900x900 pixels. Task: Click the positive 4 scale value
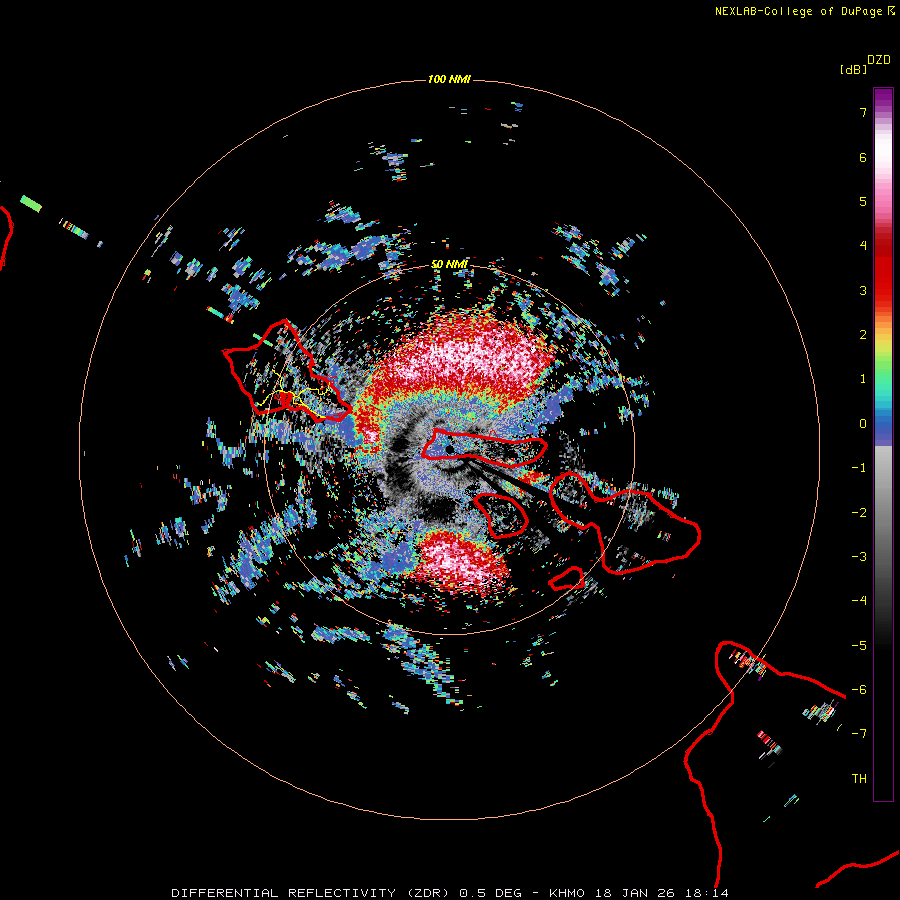pos(863,246)
